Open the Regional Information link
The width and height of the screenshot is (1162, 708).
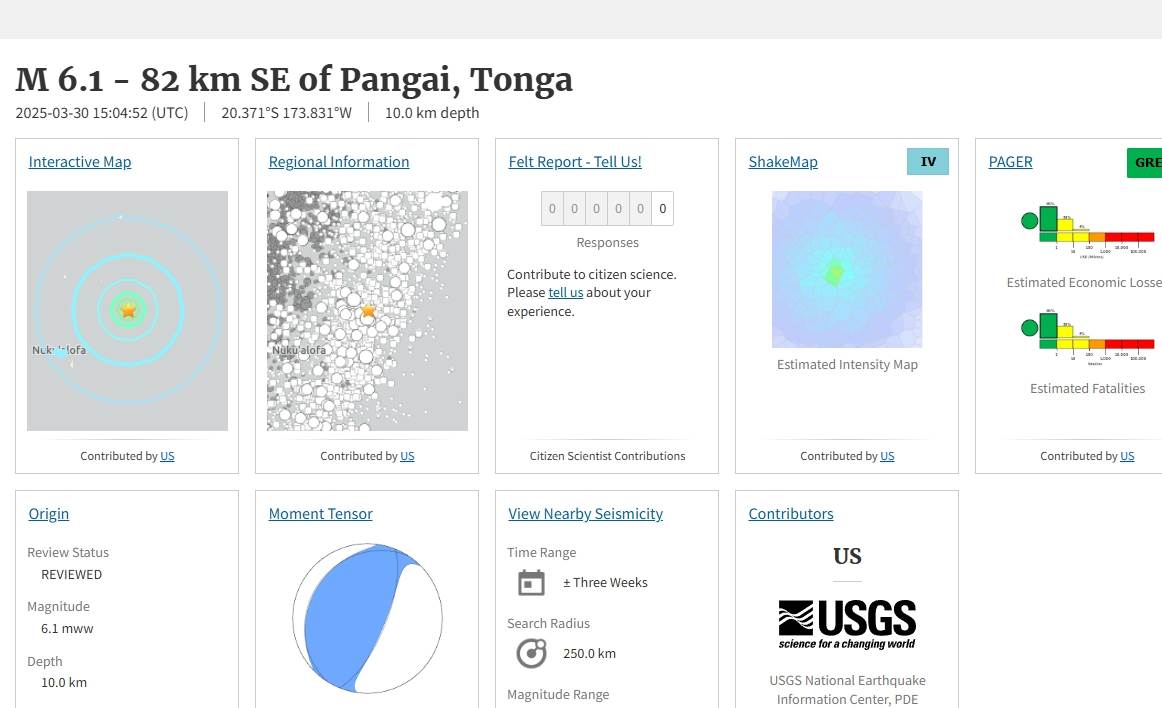coord(339,162)
